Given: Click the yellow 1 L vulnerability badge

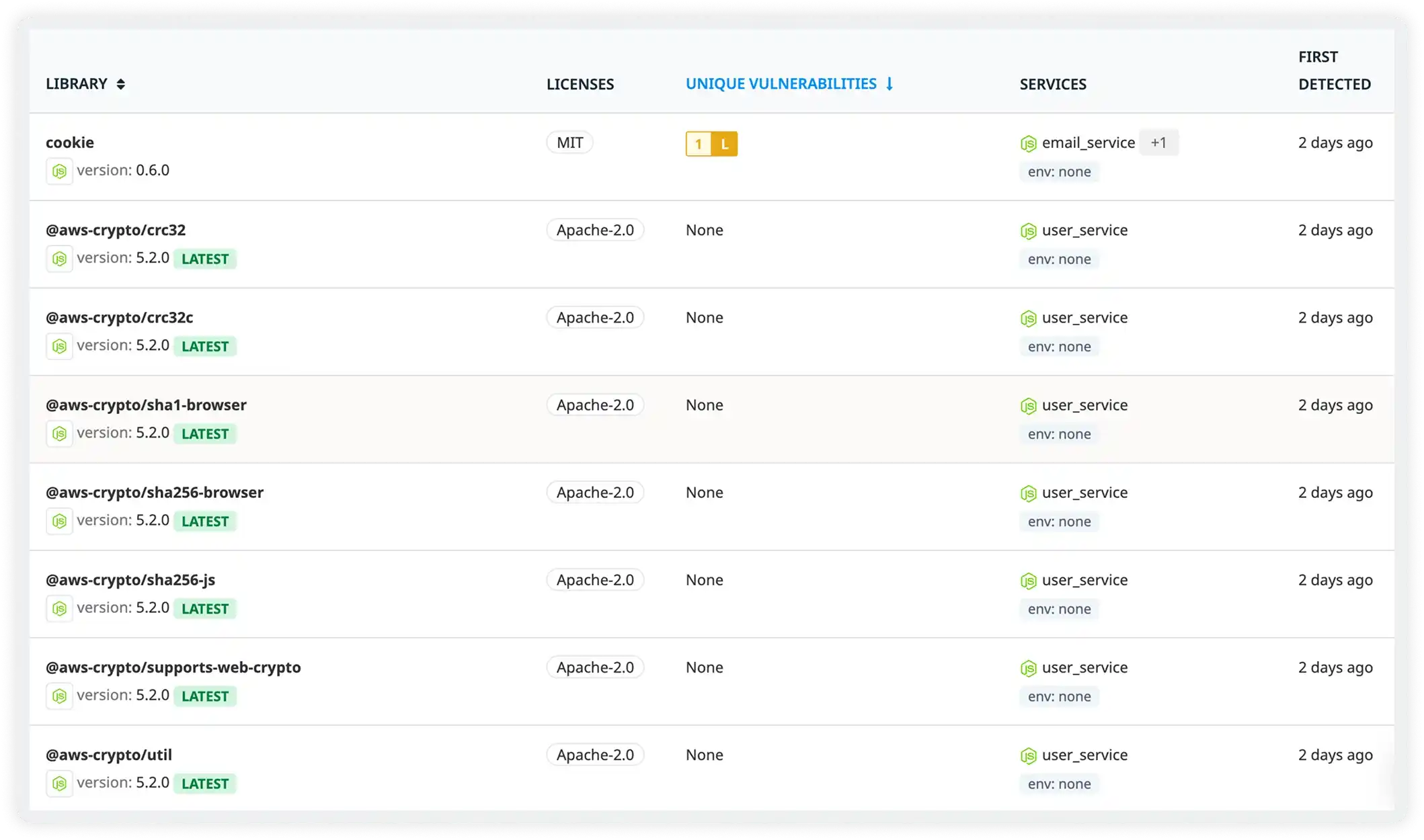Looking at the screenshot, I should (711, 143).
